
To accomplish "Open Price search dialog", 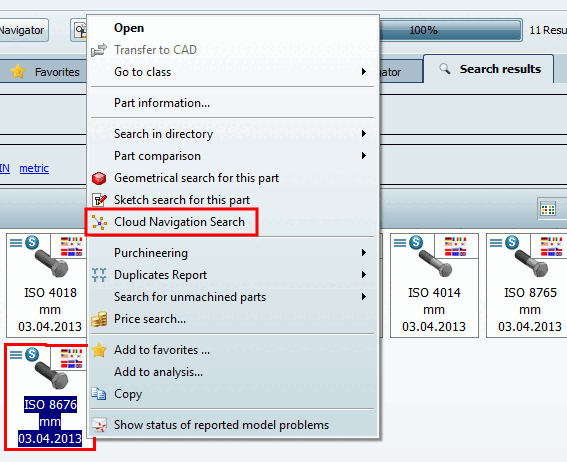I will click(x=232, y=319).
